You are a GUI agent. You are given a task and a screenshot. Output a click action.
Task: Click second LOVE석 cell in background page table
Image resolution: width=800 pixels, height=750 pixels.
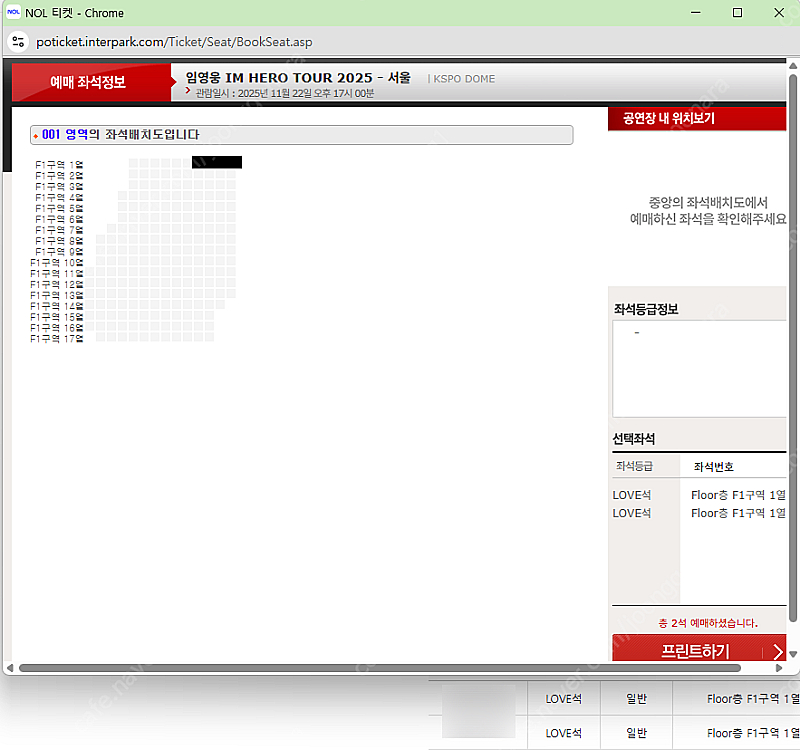[x=563, y=733]
